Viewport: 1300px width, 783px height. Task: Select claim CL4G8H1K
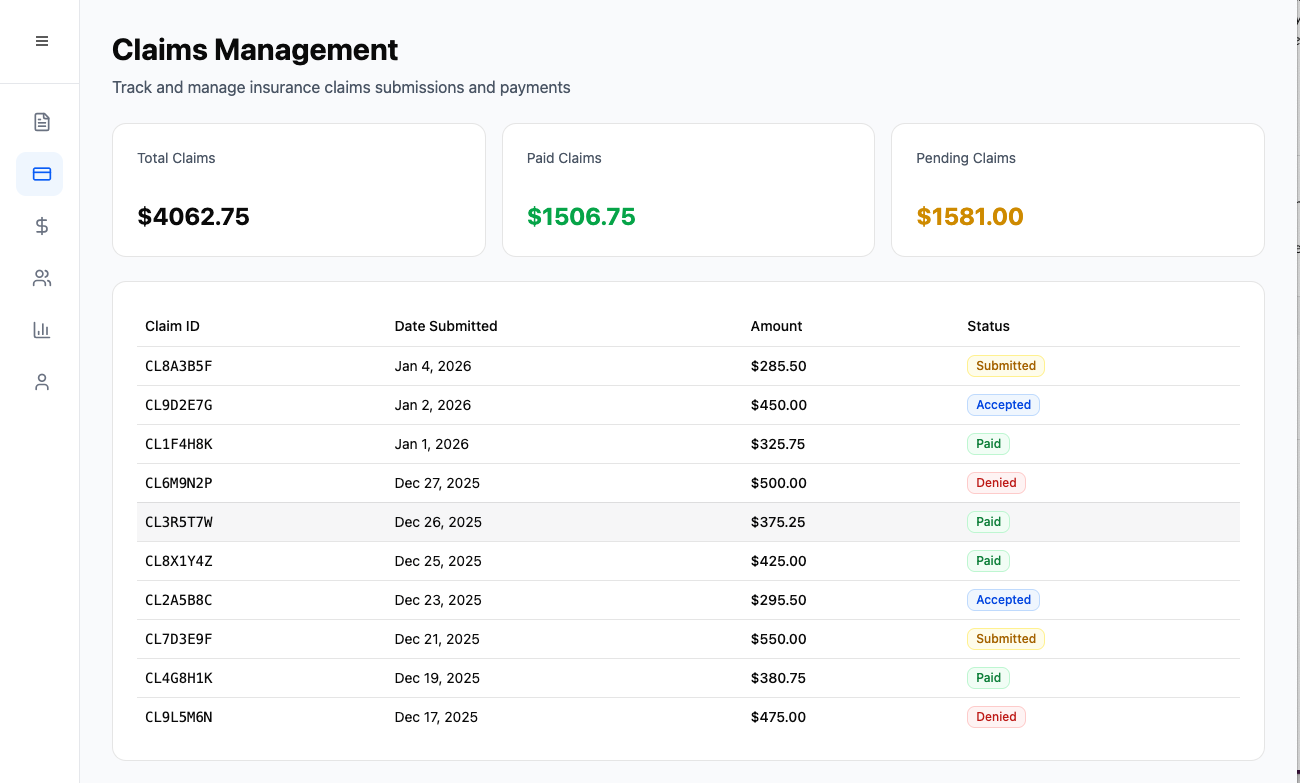(688, 678)
